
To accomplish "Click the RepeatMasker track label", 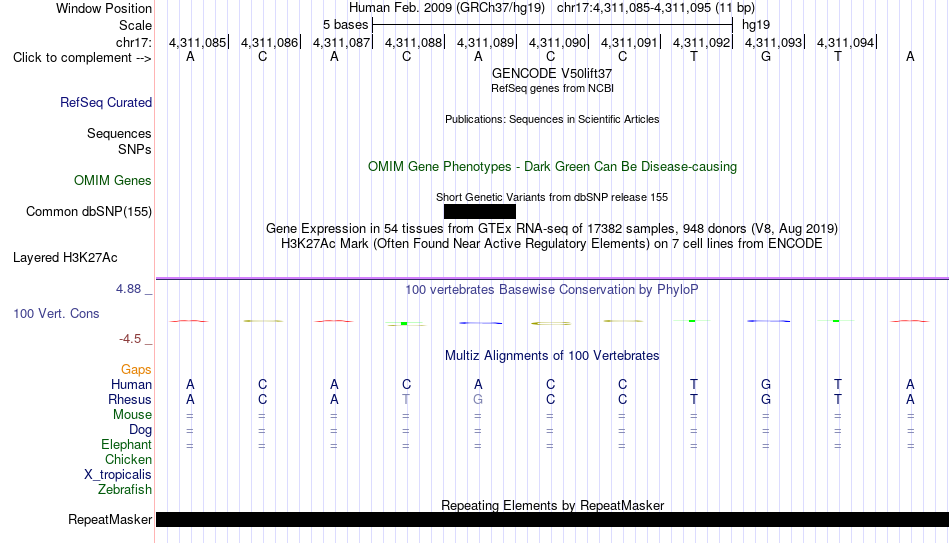I will tap(110, 519).
